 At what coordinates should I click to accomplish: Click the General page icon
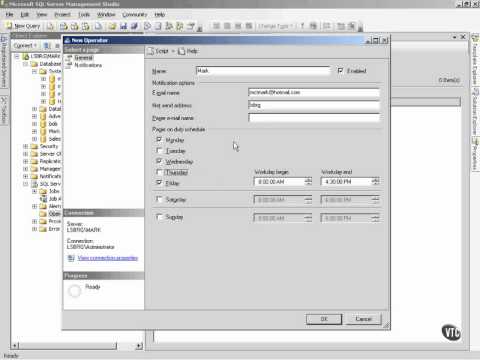(69, 58)
